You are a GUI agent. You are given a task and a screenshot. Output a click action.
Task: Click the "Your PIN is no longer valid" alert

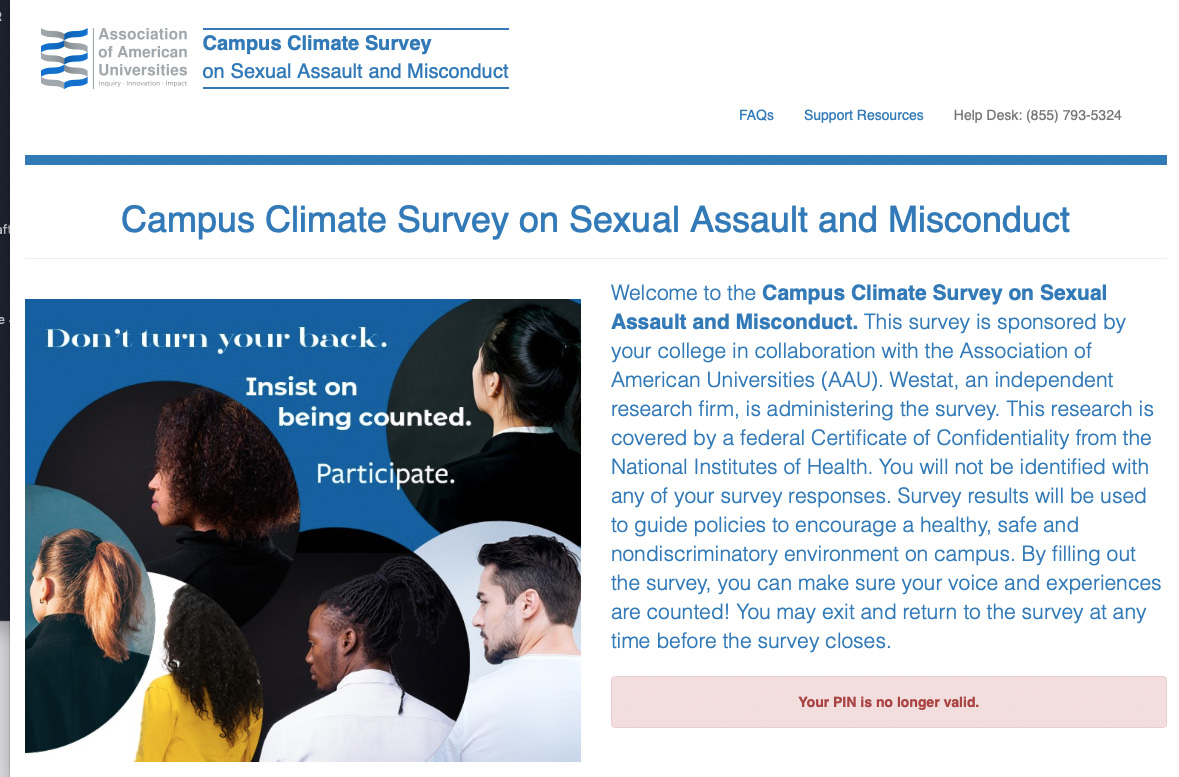pyautogui.click(x=888, y=702)
